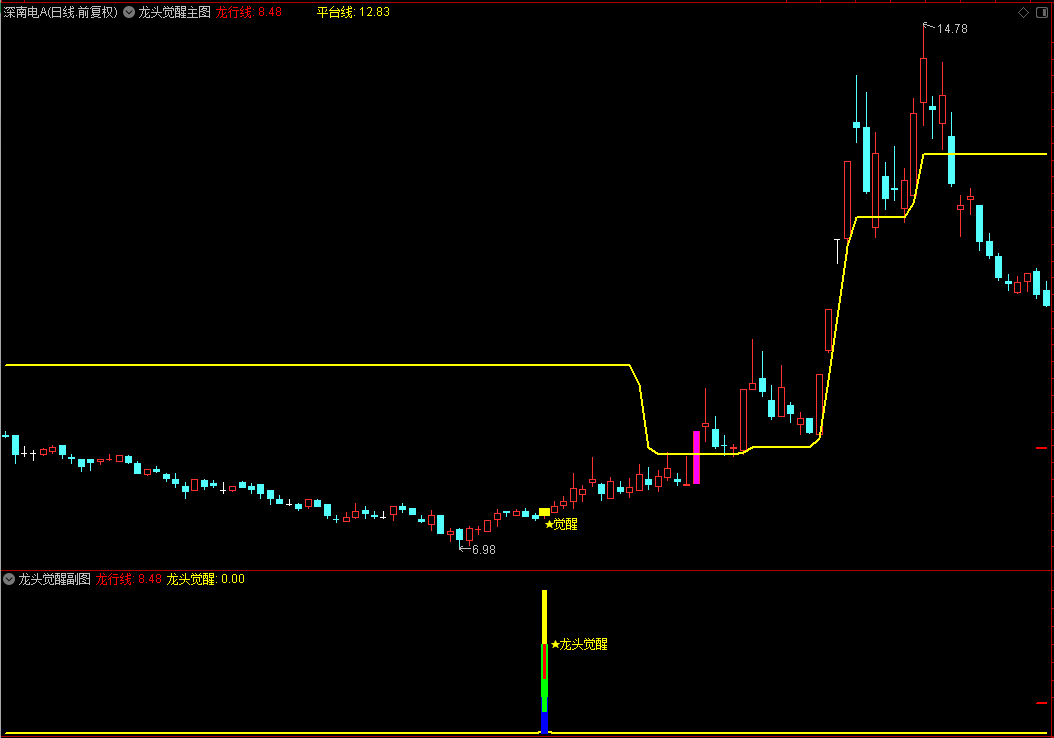This screenshot has width=1054, height=738.
Task: Click the ★龙头觉醒 label in the sub-chart
Action: click(x=579, y=644)
